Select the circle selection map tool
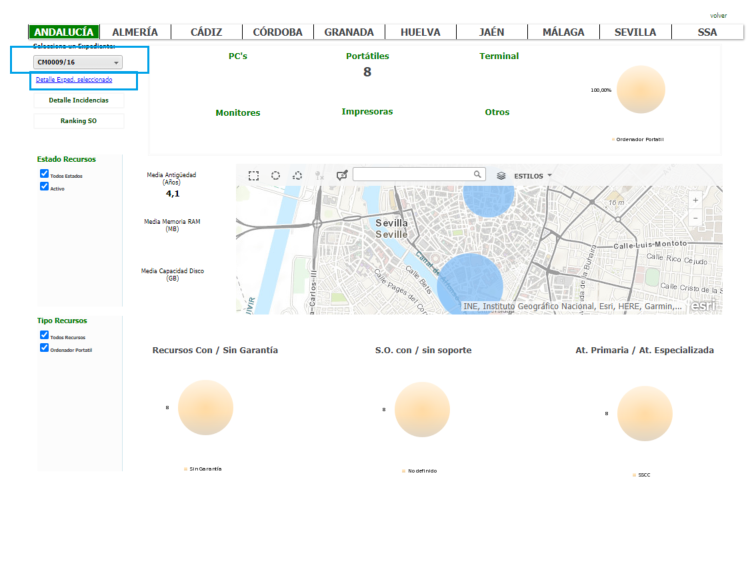756x579 pixels. [275, 175]
